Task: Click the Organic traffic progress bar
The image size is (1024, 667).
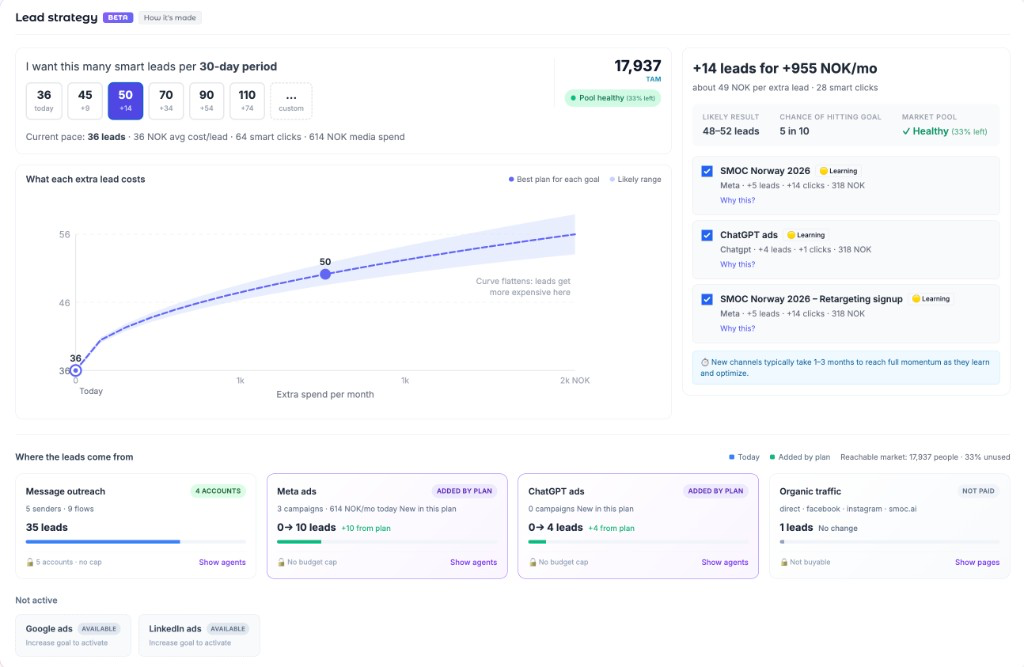Action: coord(889,542)
